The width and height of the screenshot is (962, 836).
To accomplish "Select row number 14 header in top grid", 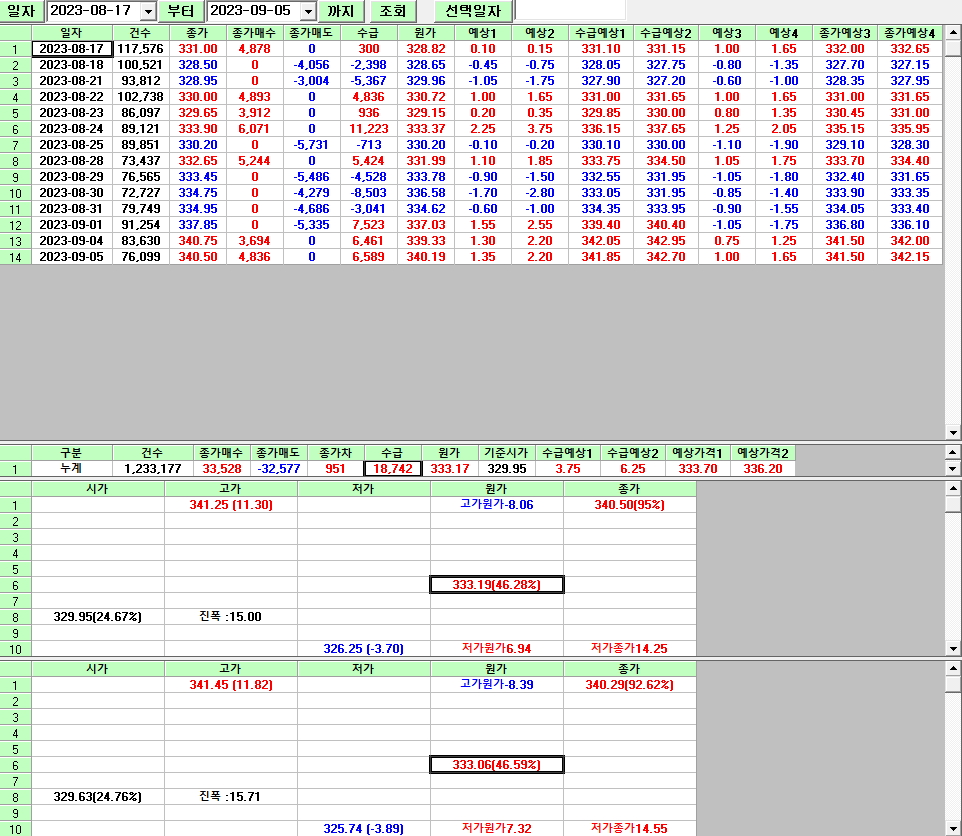I will click(x=15, y=257).
